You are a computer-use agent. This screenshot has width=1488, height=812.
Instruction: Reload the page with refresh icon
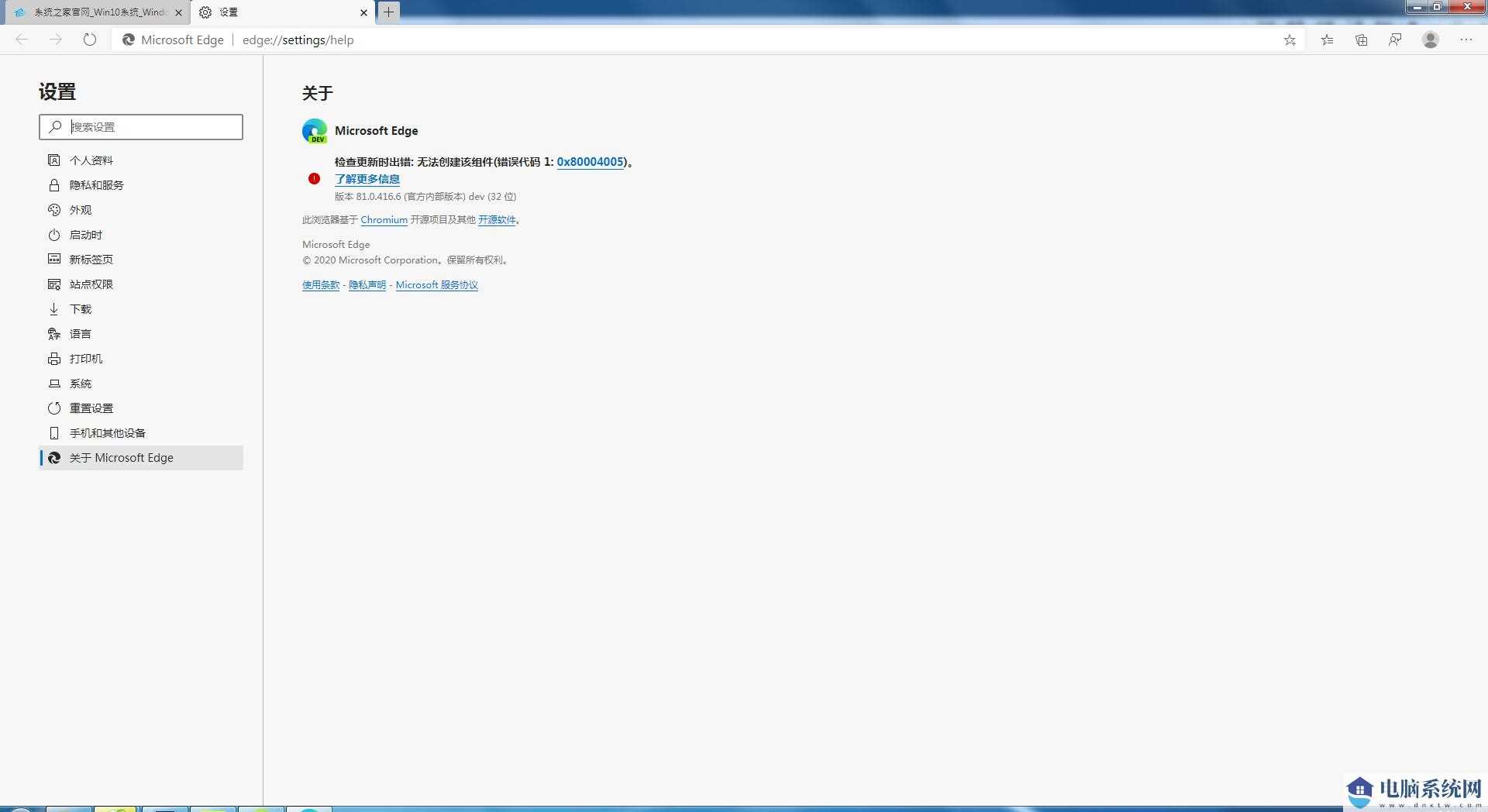tap(90, 40)
